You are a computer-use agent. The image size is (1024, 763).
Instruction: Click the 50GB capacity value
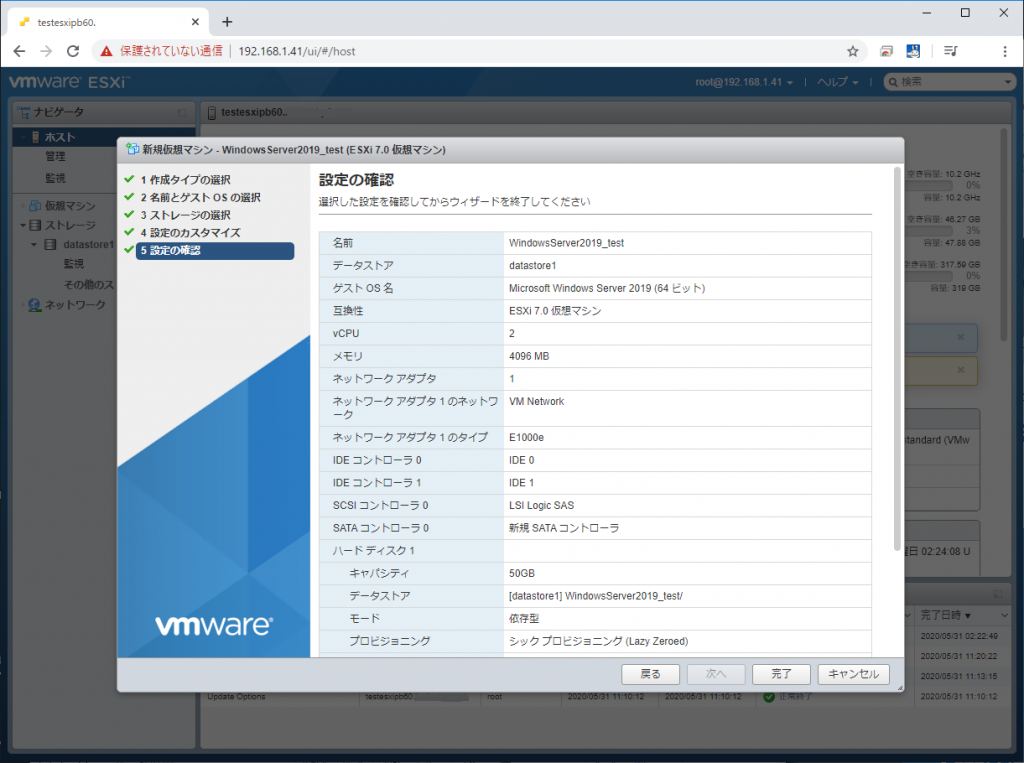[x=522, y=573]
